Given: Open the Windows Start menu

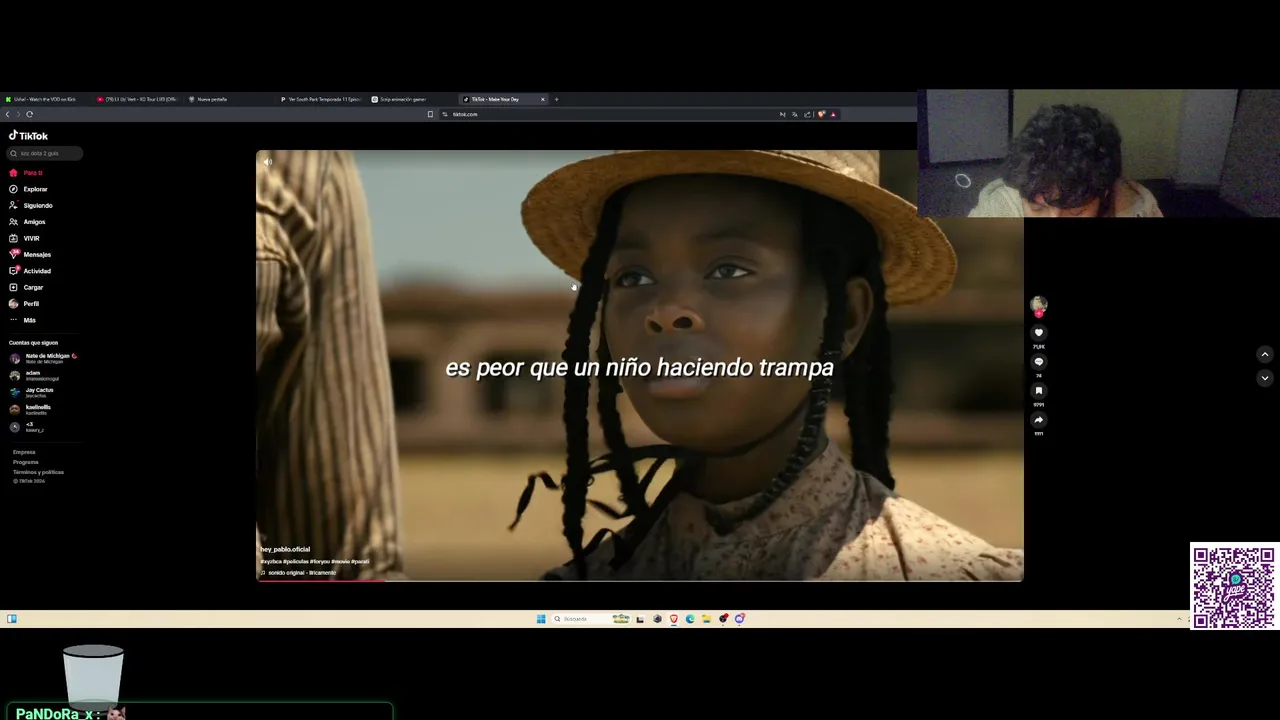Looking at the screenshot, I should pos(541,619).
